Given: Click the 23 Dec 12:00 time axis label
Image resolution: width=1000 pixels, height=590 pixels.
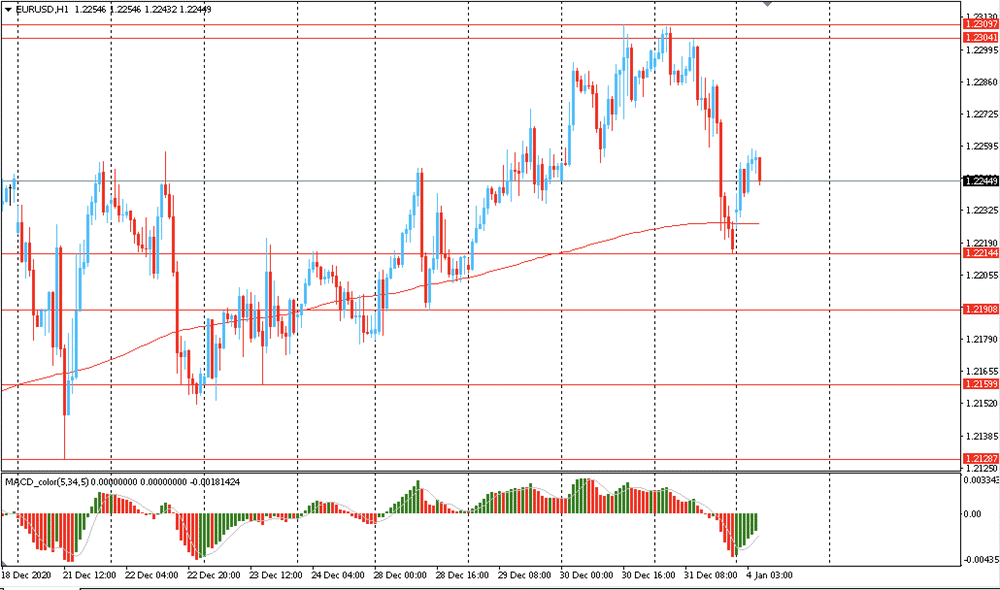Looking at the screenshot, I should 276,575.
